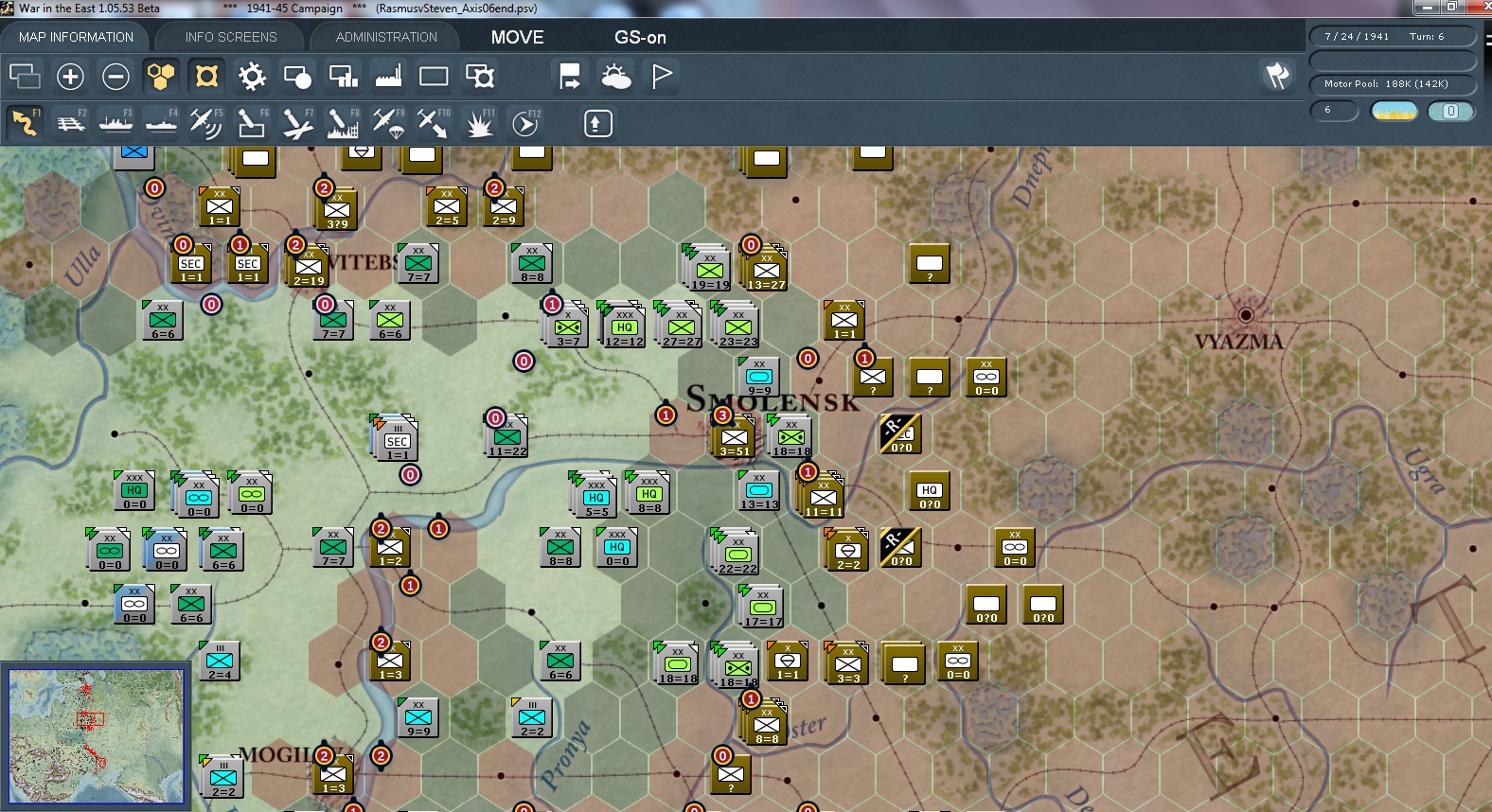Click the sunny wheat-field weather indicator
1492x812 pixels.
tap(1394, 111)
